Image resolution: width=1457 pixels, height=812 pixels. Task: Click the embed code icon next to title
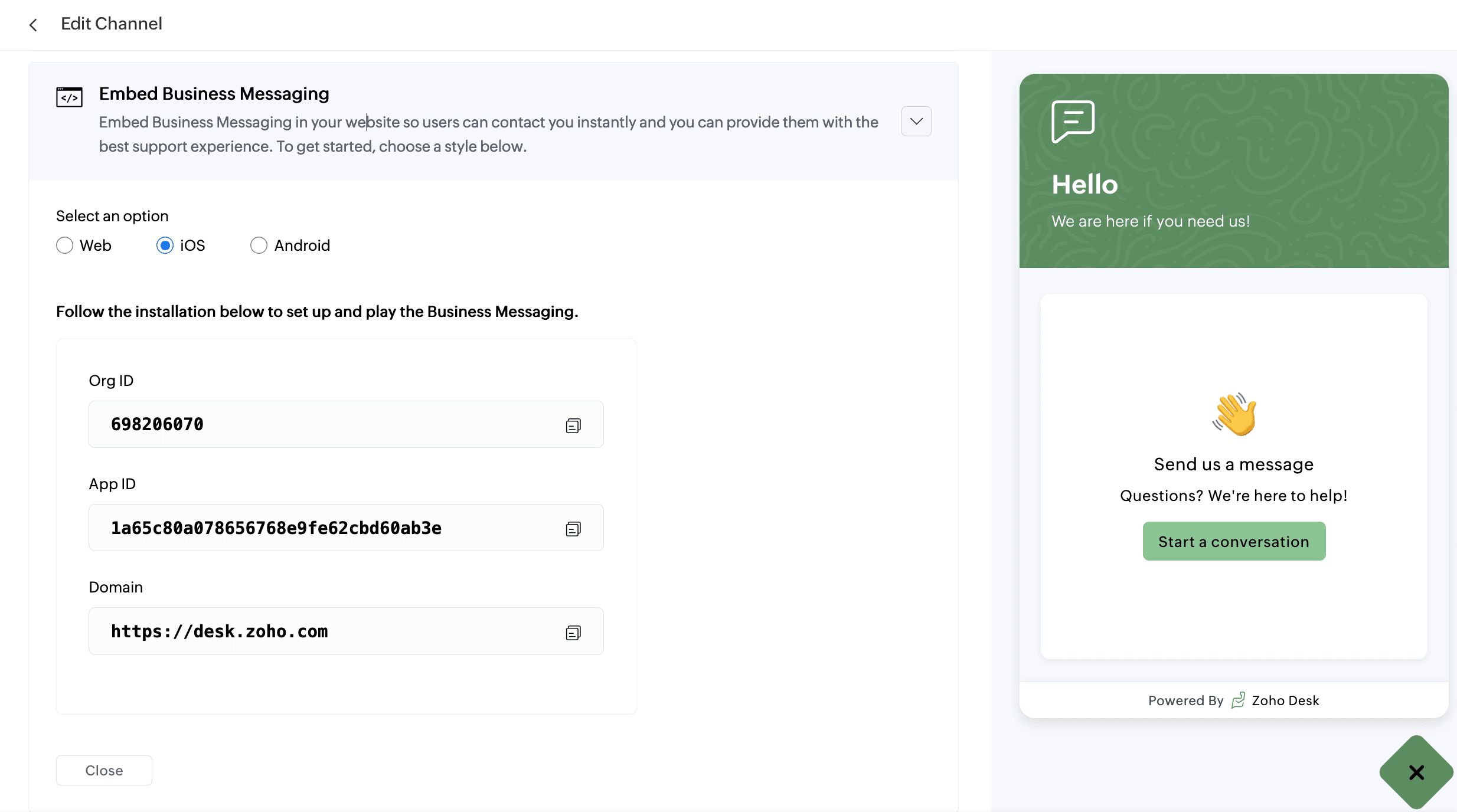69,97
